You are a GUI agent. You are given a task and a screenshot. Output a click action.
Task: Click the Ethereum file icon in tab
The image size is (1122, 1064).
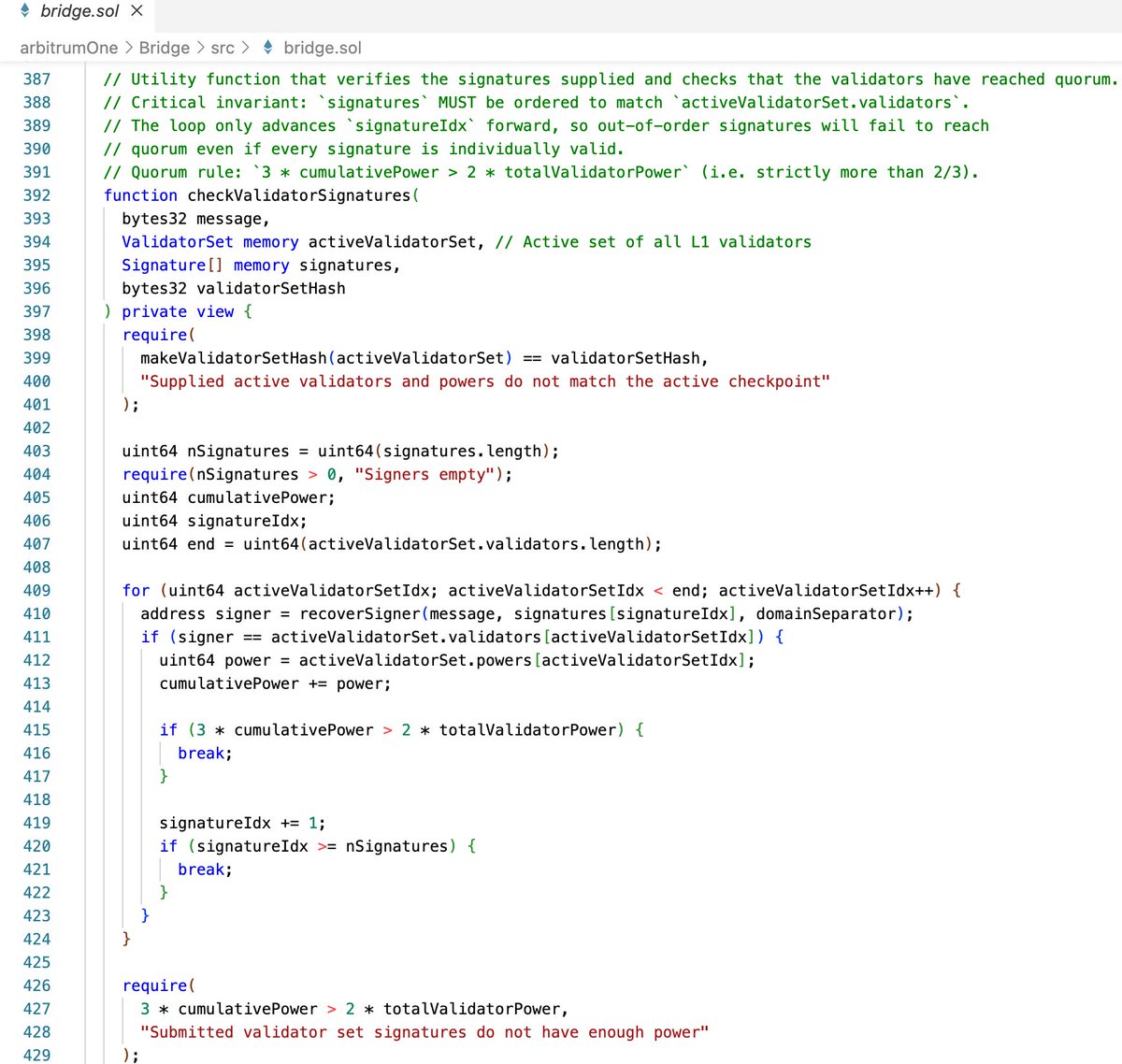25,11
